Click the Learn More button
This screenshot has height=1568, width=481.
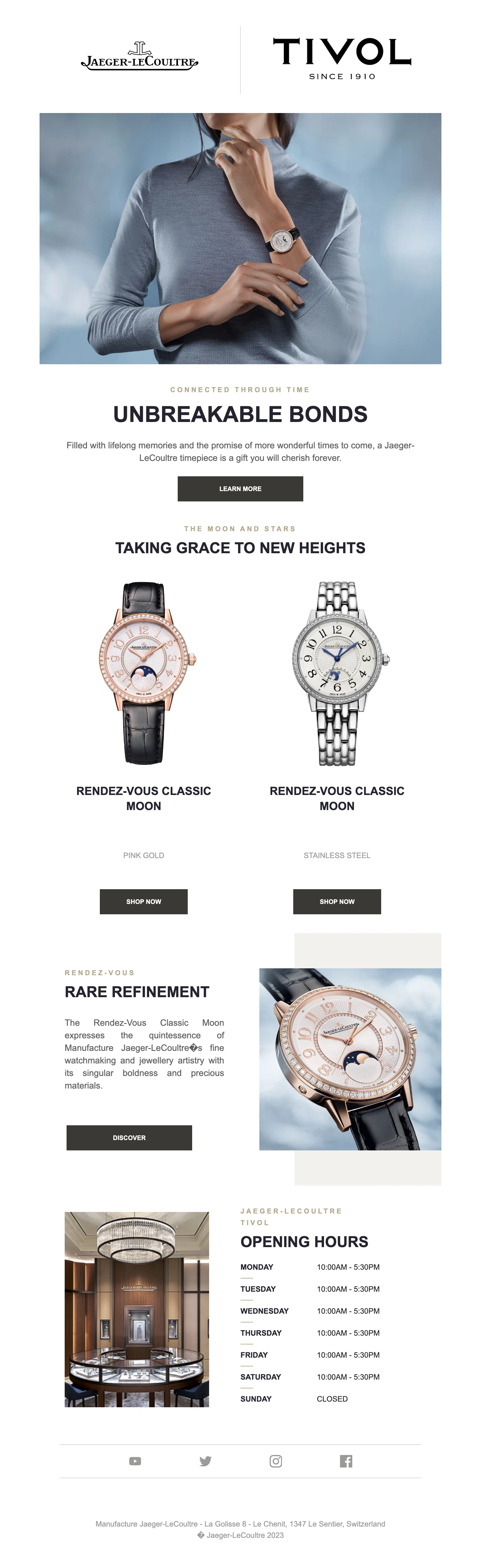click(x=240, y=489)
